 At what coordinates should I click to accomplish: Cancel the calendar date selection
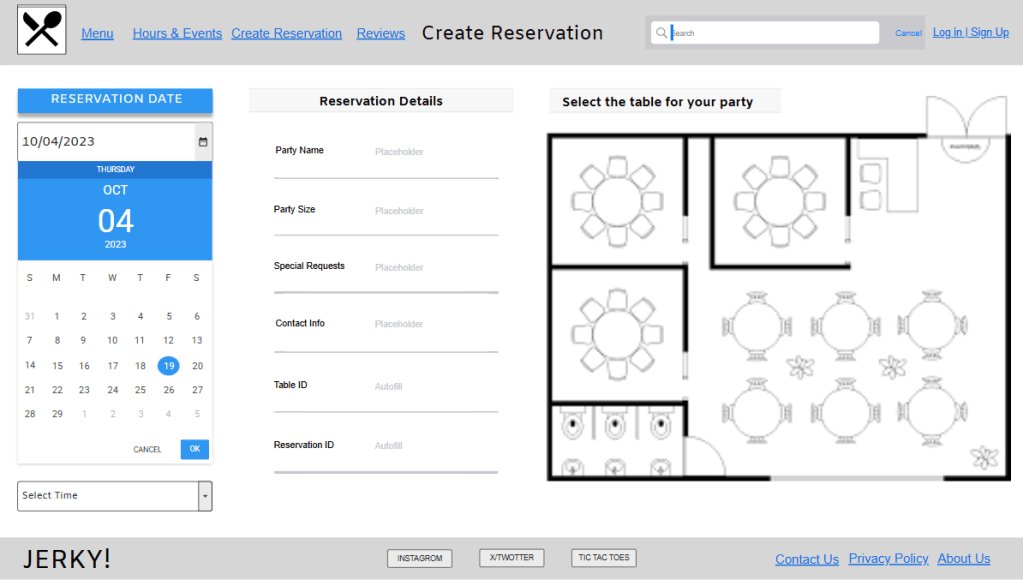click(147, 449)
